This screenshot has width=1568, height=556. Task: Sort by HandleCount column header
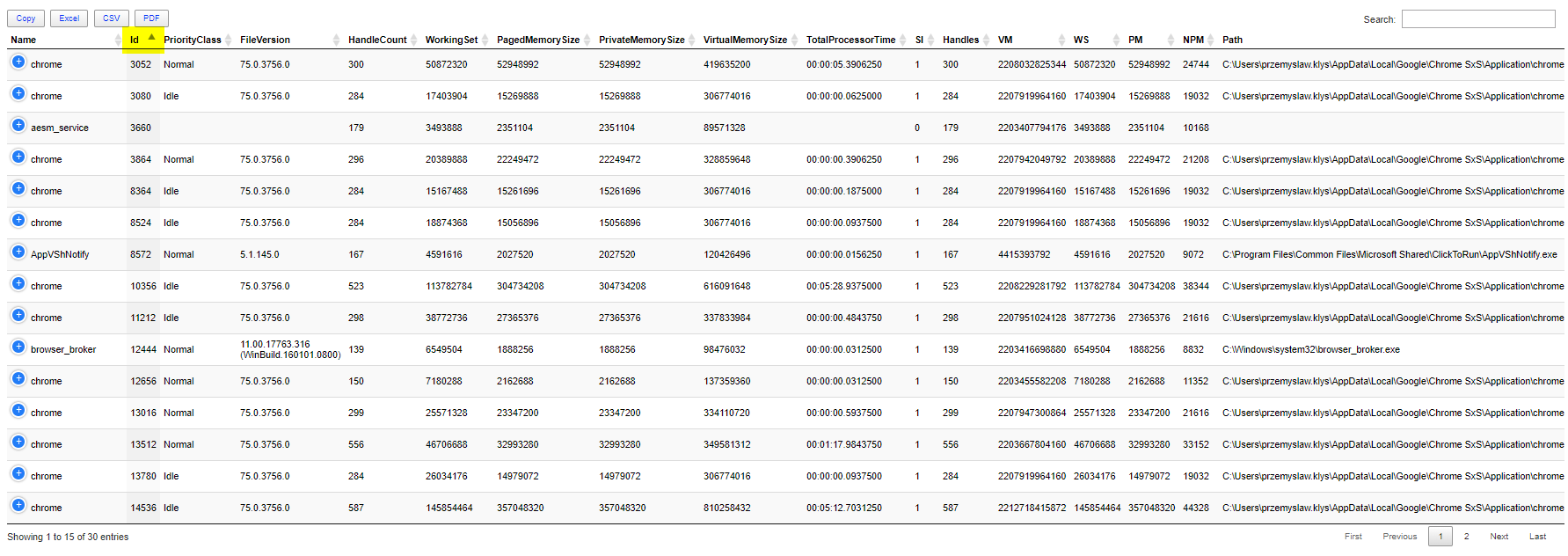coord(377,40)
